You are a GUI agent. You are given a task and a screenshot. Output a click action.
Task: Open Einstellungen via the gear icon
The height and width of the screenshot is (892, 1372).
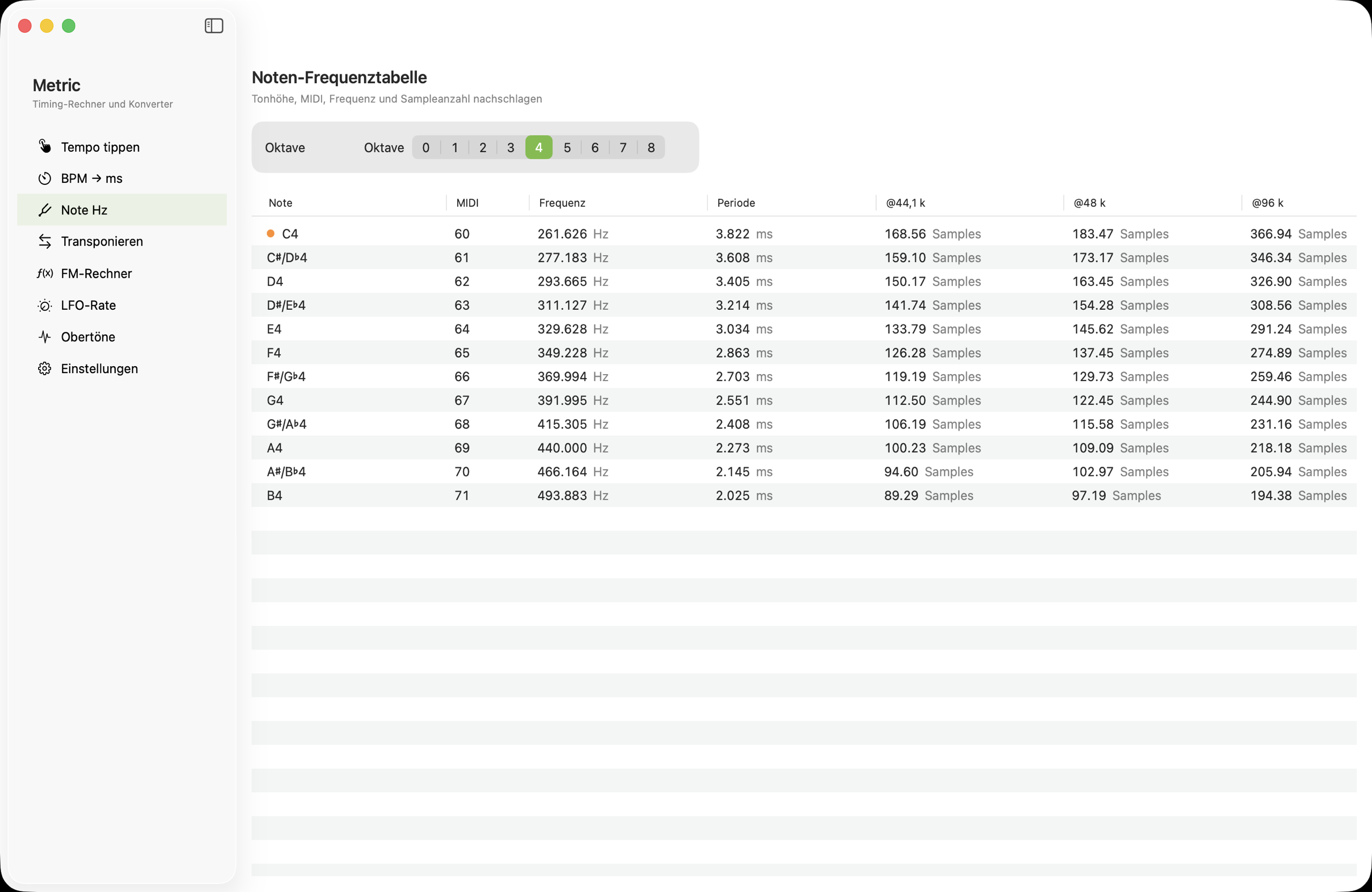coord(45,368)
